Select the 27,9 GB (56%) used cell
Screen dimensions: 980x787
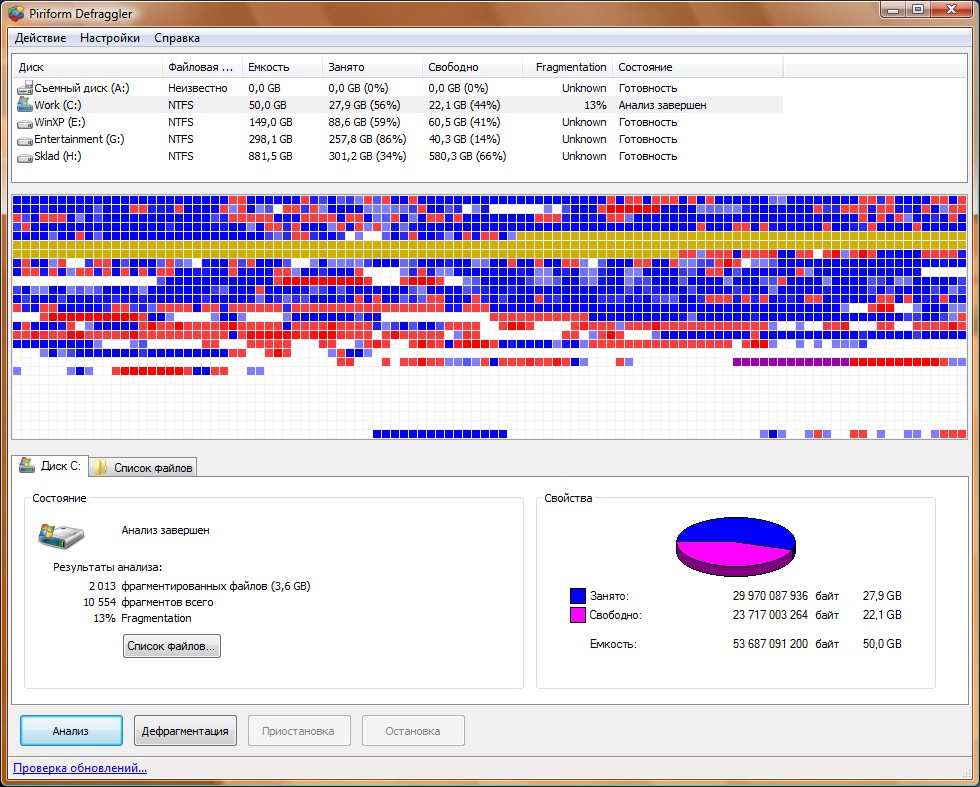tap(364, 105)
